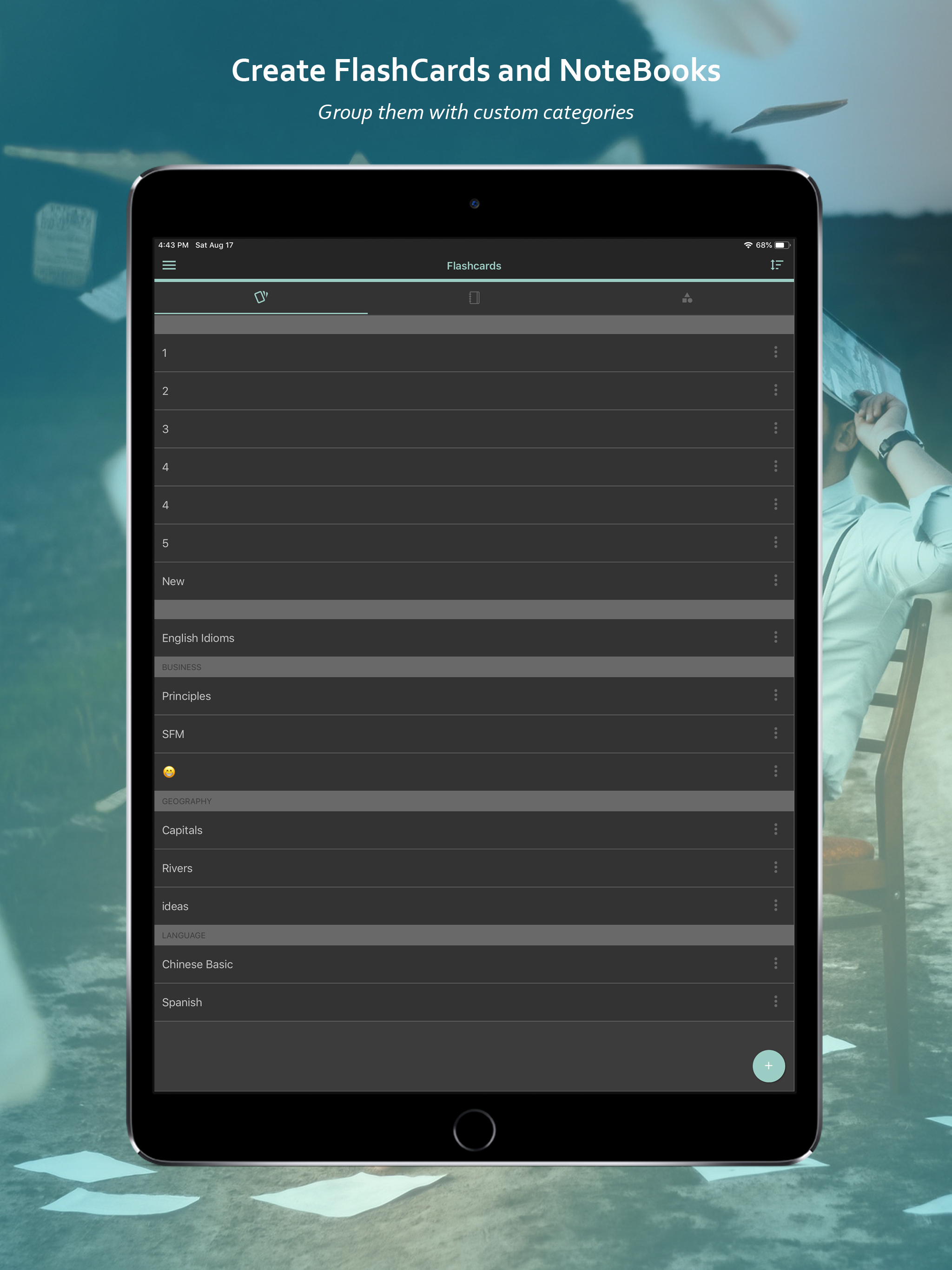Open the hamburger side menu
The width and height of the screenshot is (952, 1270).
pos(169,265)
